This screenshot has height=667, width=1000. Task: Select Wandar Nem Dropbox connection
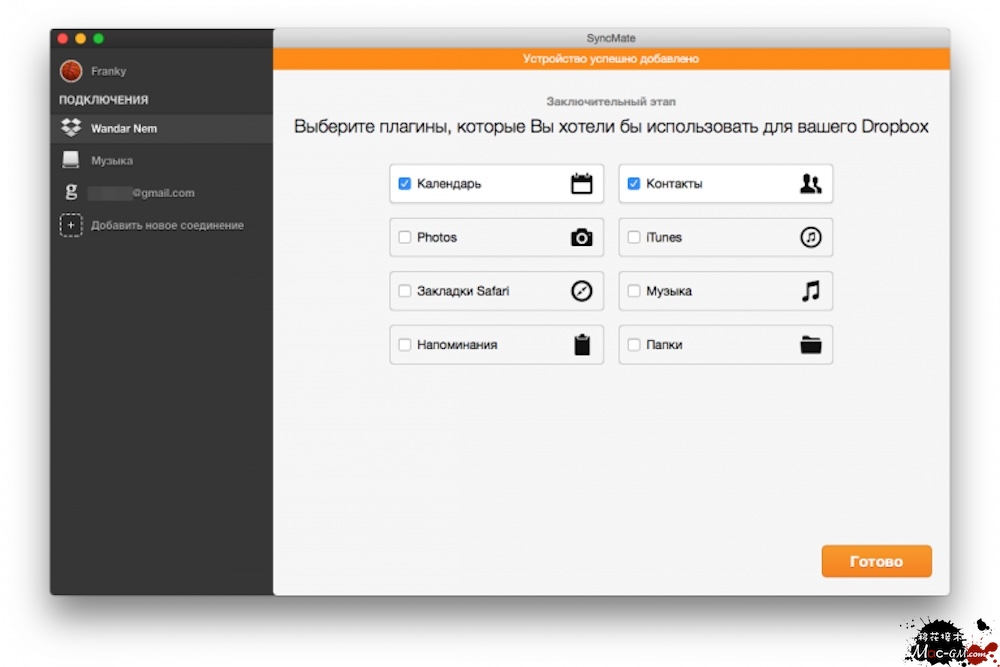pyautogui.click(x=123, y=129)
